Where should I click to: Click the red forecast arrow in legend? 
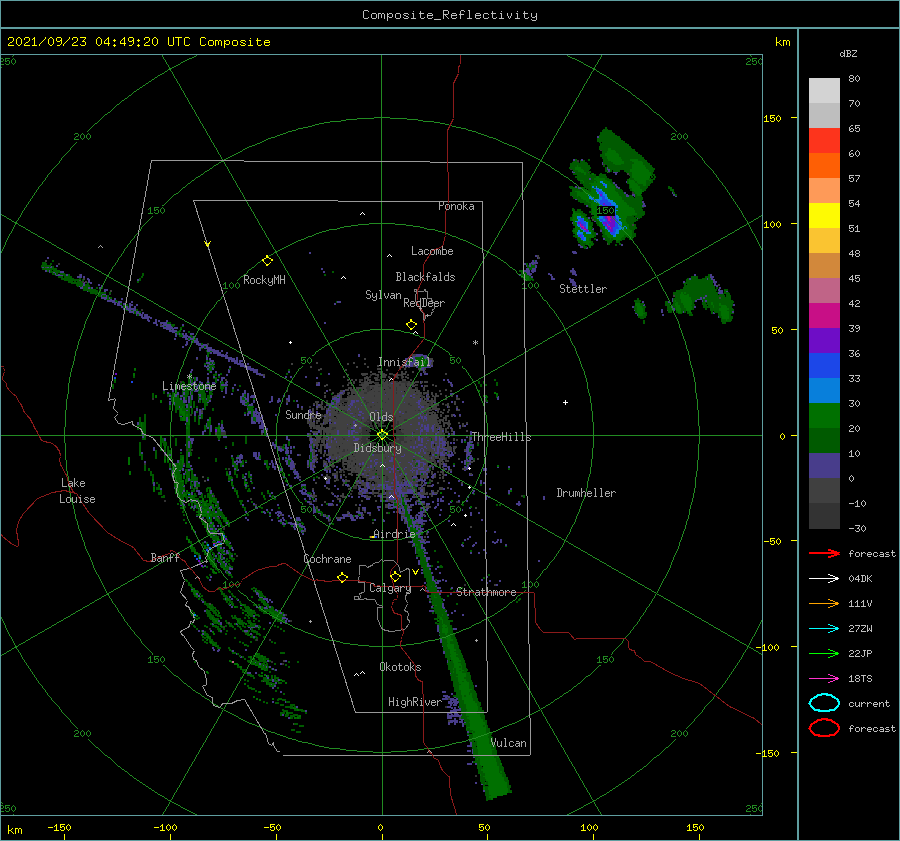click(824, 553)
